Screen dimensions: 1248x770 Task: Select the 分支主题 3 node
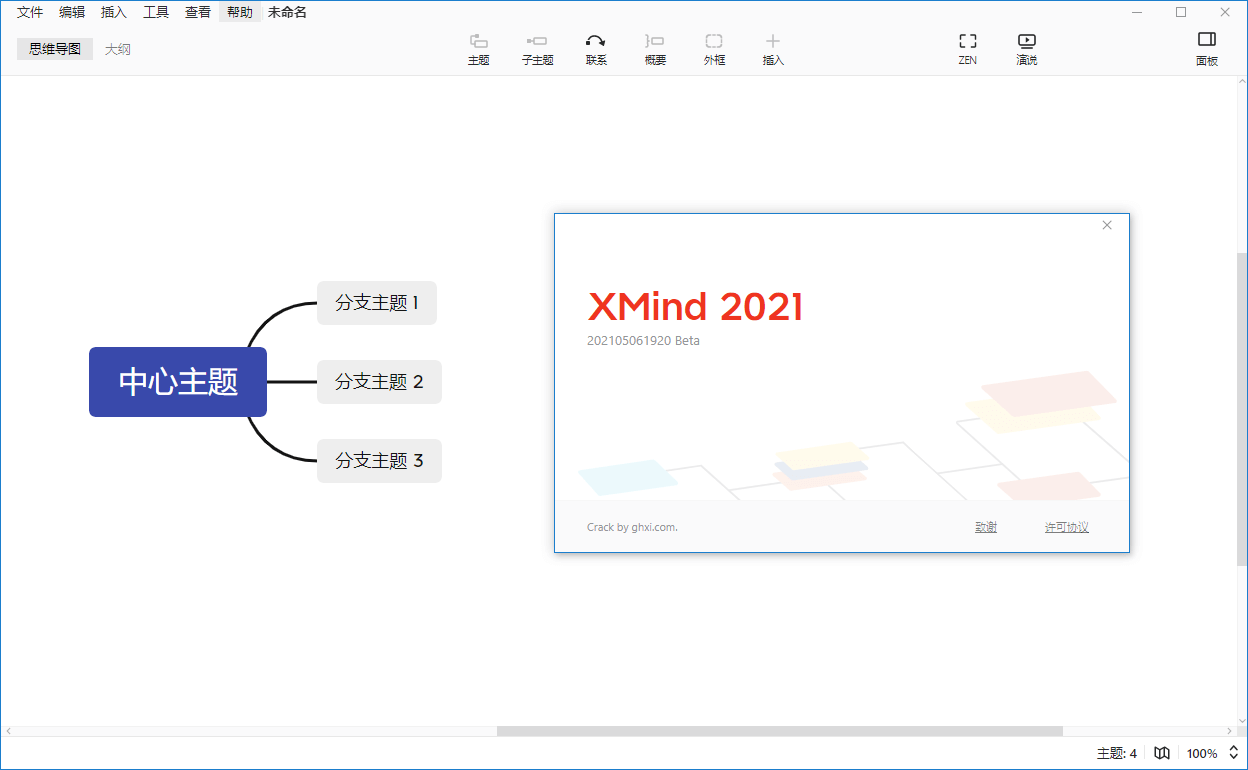click(379, 461)
